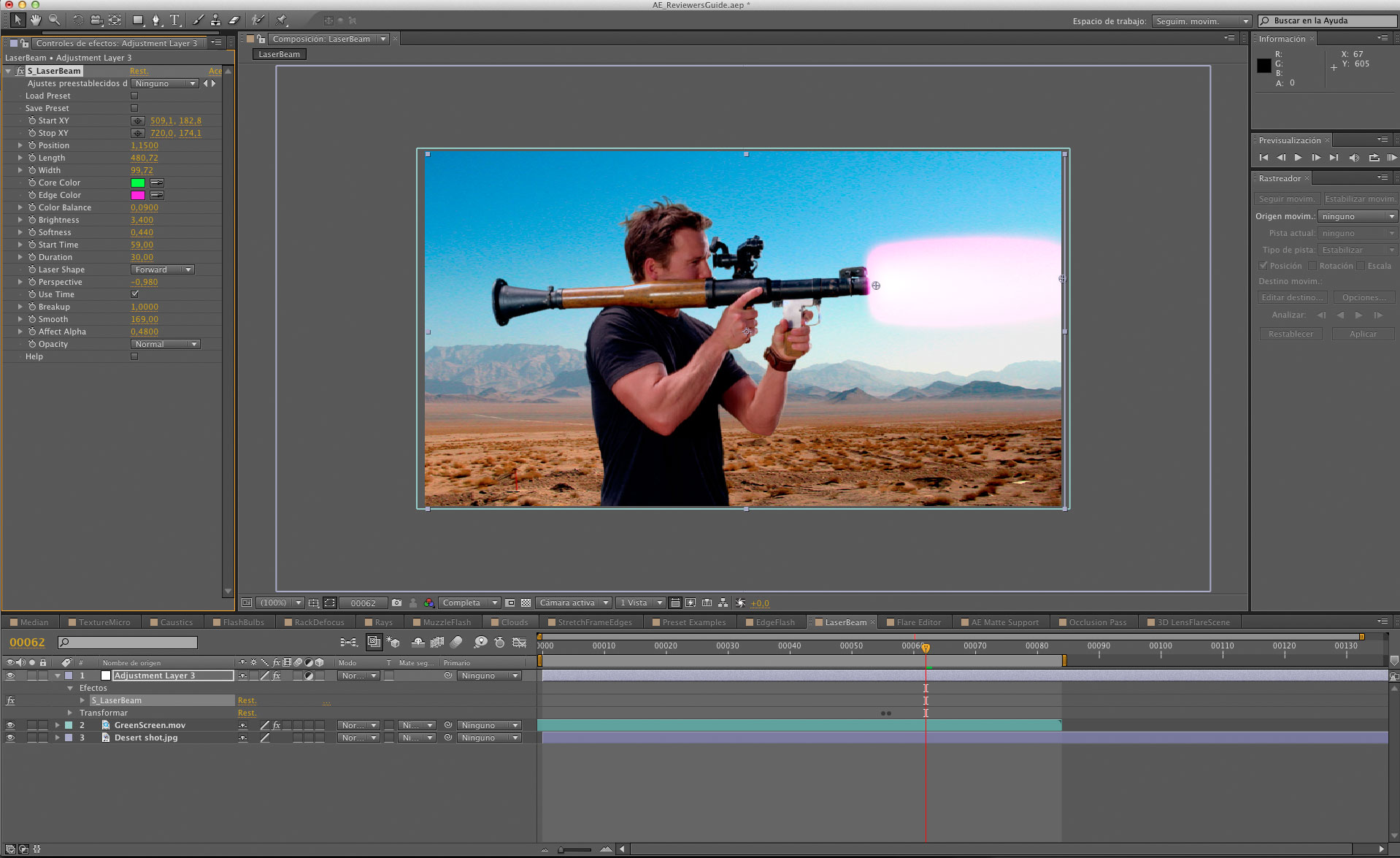Viewport: 1400px width, 858px height.
Task: Open the Laser Shape Forward dropdown
Action: pyautogui.click(x=162, y=269)
